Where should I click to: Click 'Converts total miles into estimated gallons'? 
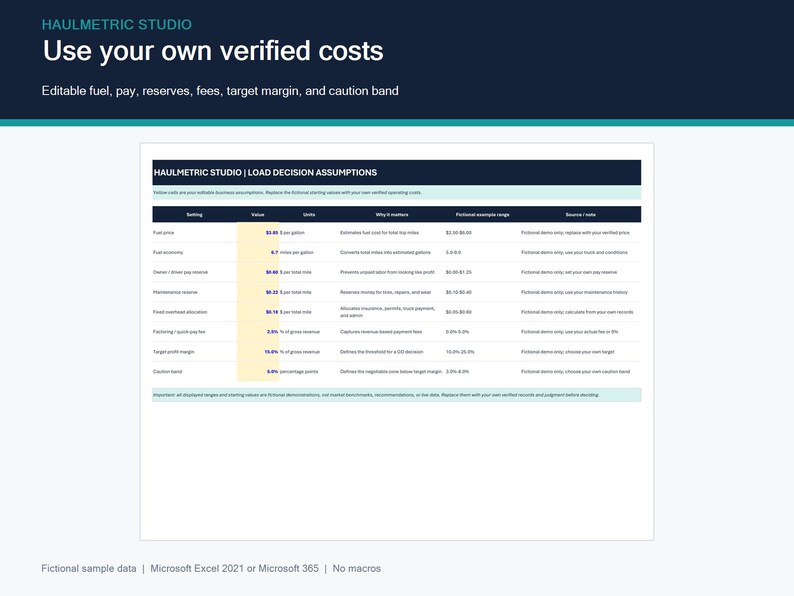tap(385, 252)
